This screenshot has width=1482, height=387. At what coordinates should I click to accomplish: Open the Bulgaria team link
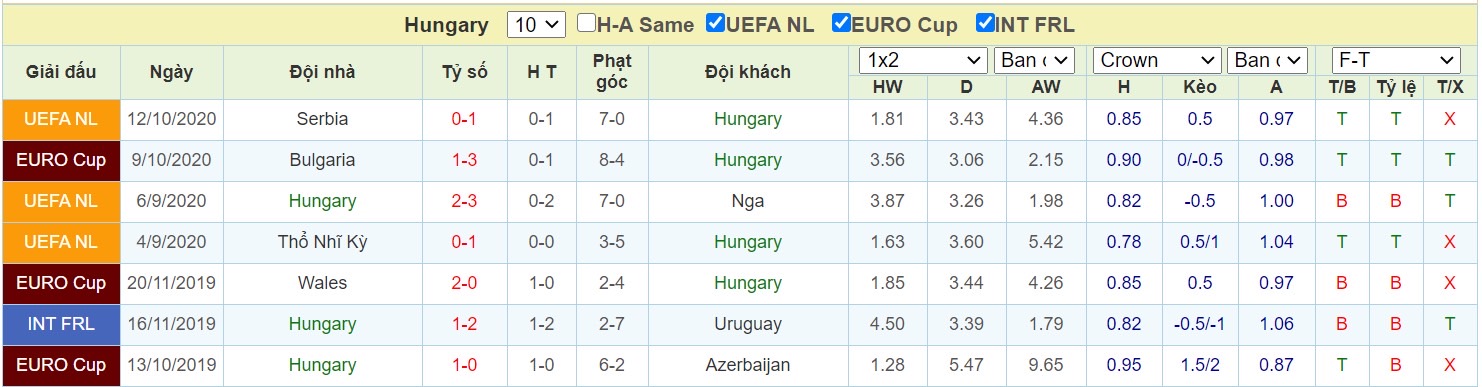[x=322, y=160]
